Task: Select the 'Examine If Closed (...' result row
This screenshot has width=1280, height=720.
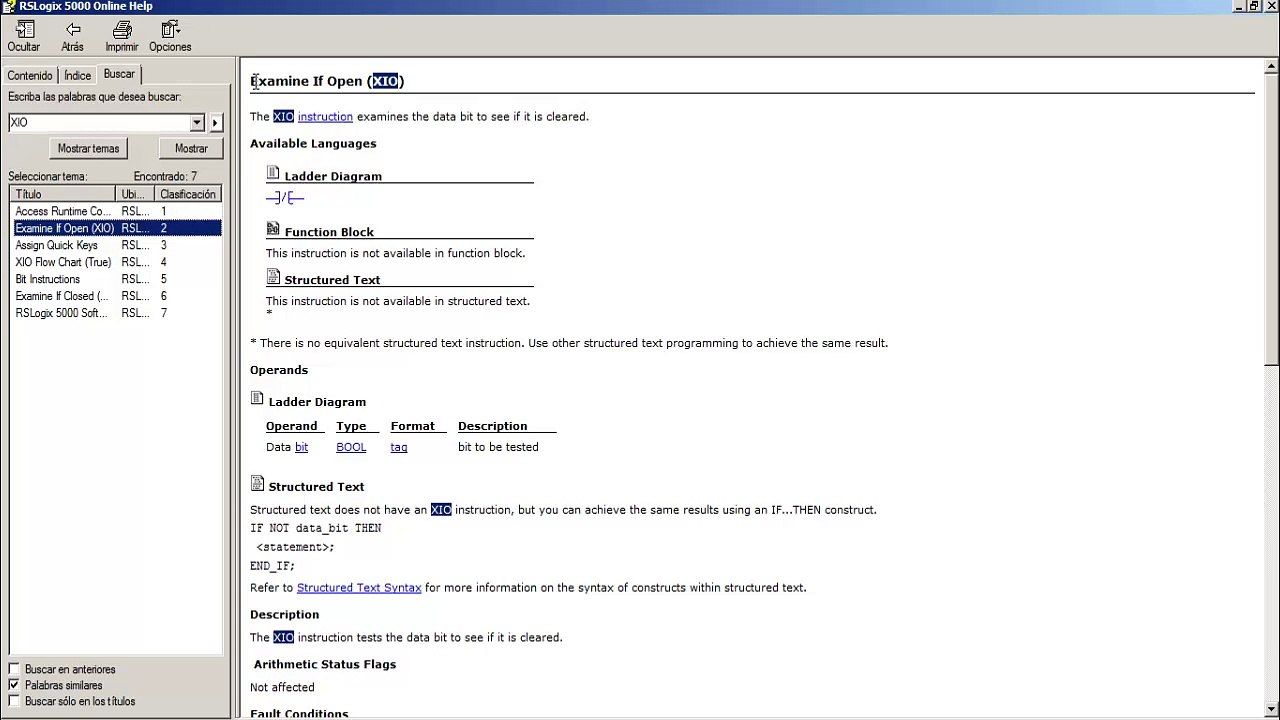Action: (x=116, y=296)
